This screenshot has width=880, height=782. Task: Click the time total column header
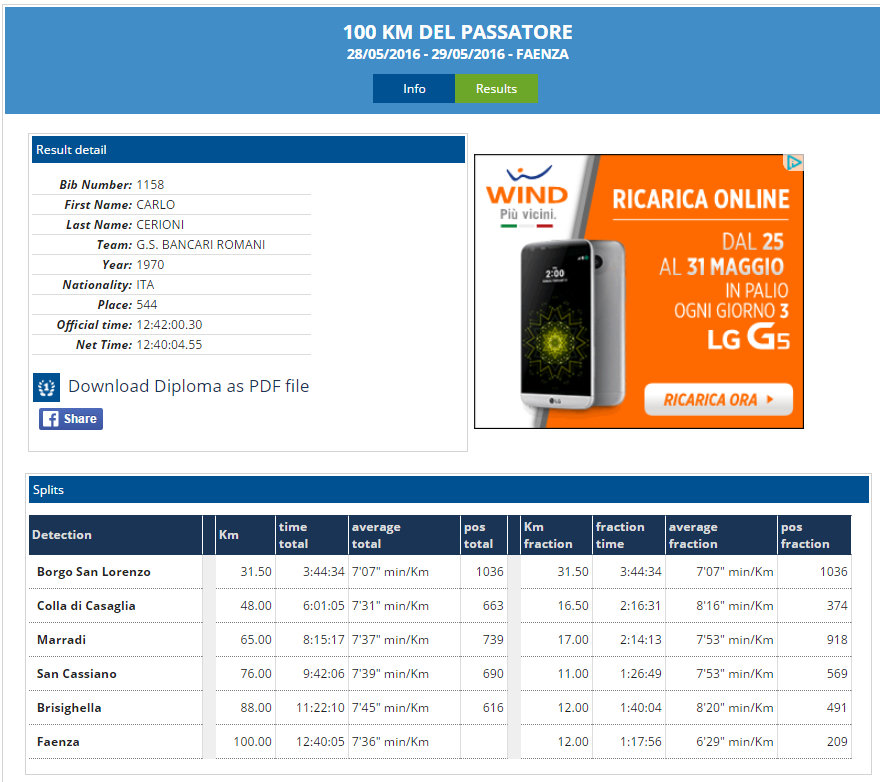tap(293, 535)
